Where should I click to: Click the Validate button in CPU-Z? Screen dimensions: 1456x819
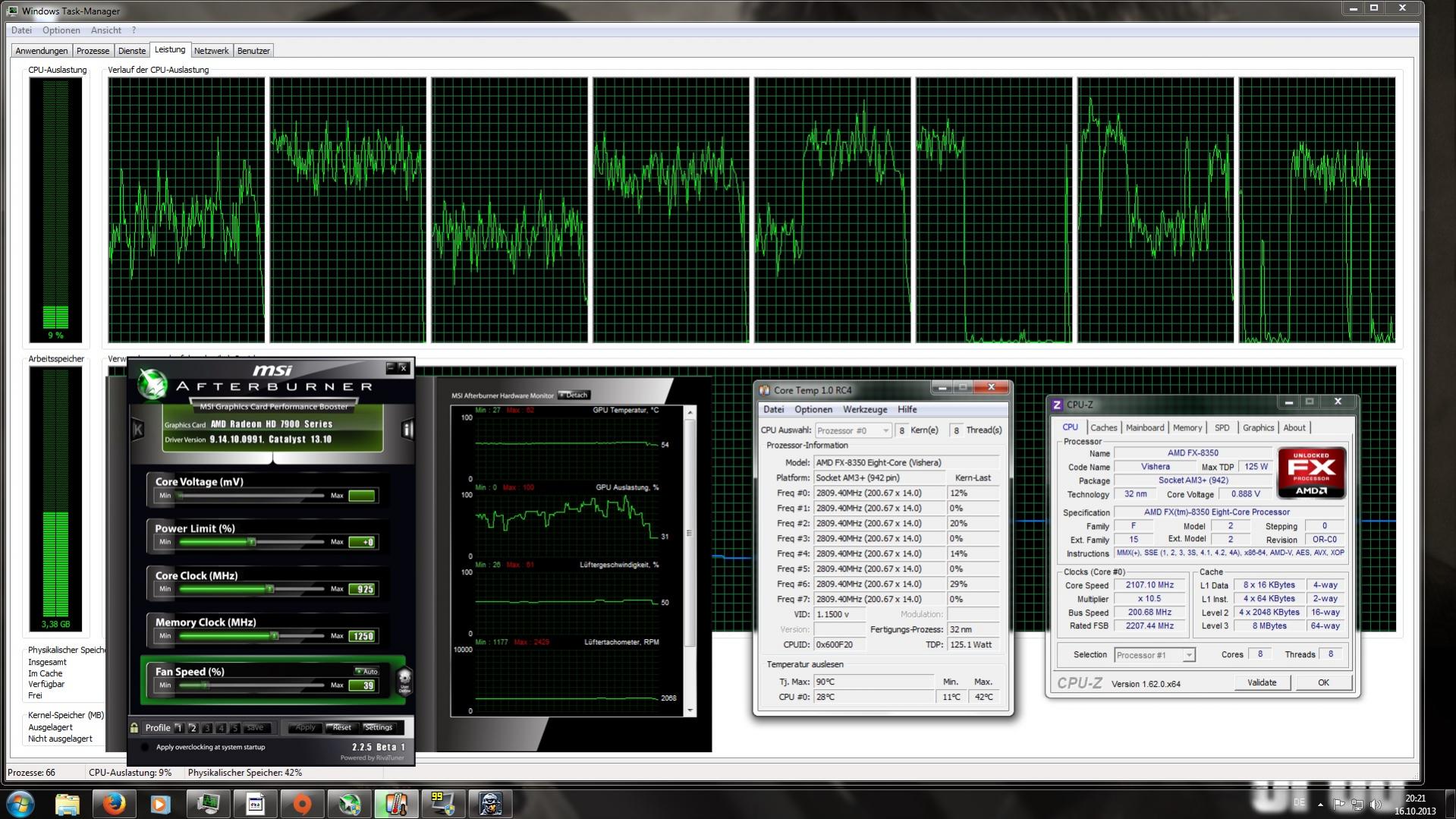[1262, 682]
